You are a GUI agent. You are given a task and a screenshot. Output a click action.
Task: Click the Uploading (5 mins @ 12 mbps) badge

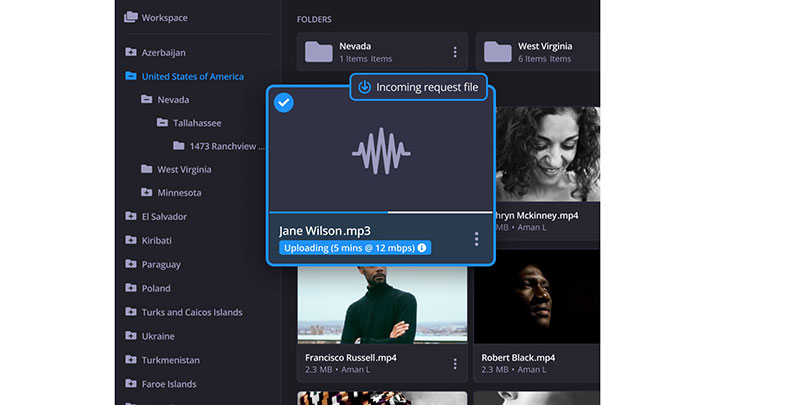355,248
